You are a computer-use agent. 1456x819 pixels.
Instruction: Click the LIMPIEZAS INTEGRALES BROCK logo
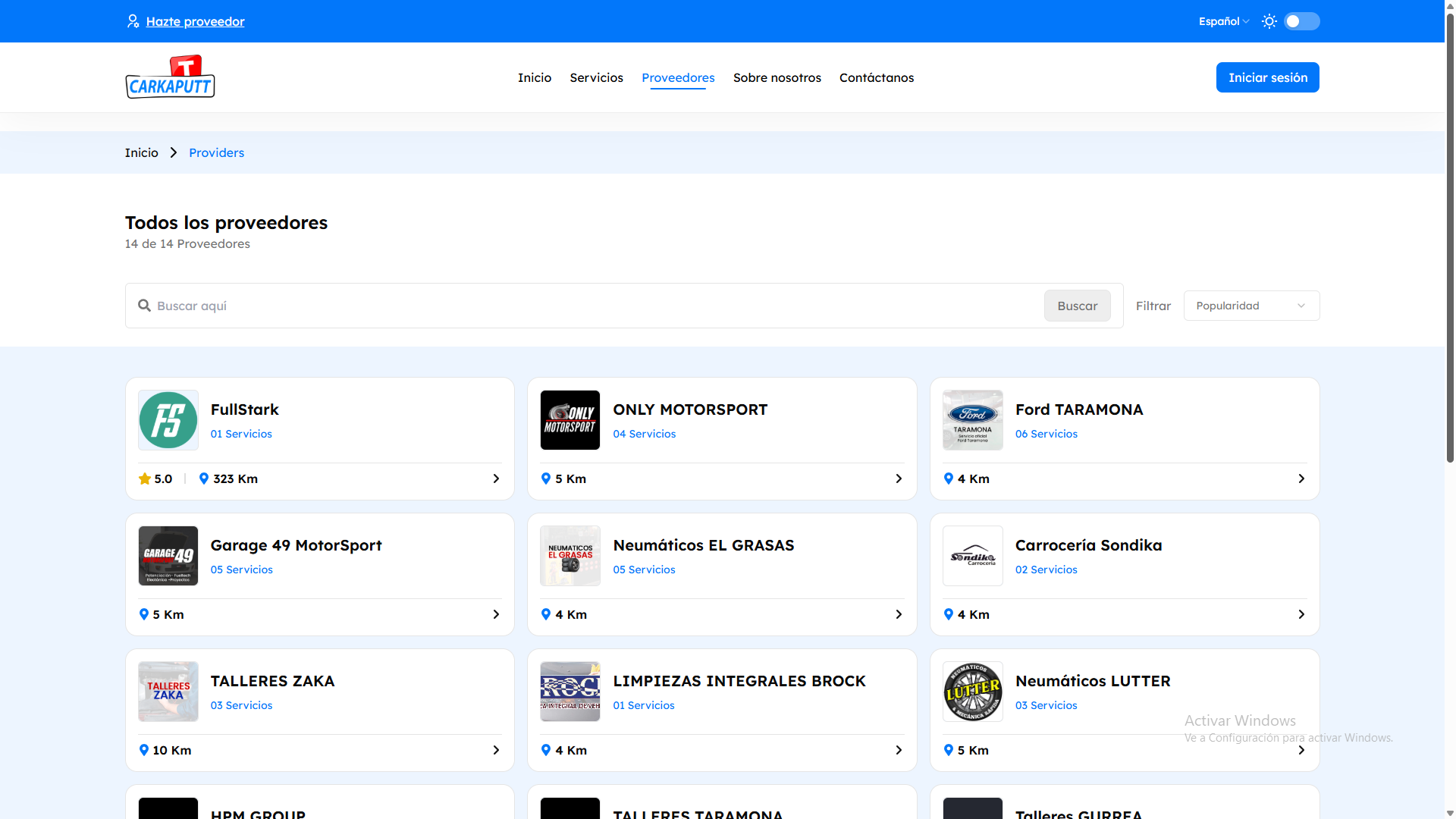pyautogui.click(x=570, y=692)
